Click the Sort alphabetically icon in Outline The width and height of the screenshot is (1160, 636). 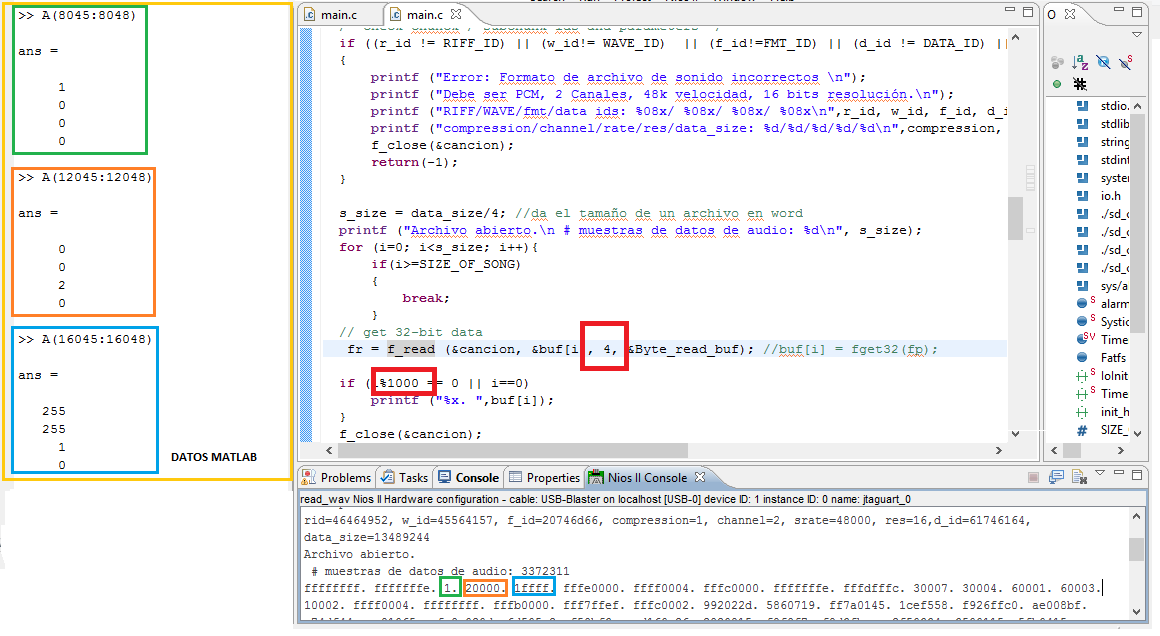[1080, 62]
